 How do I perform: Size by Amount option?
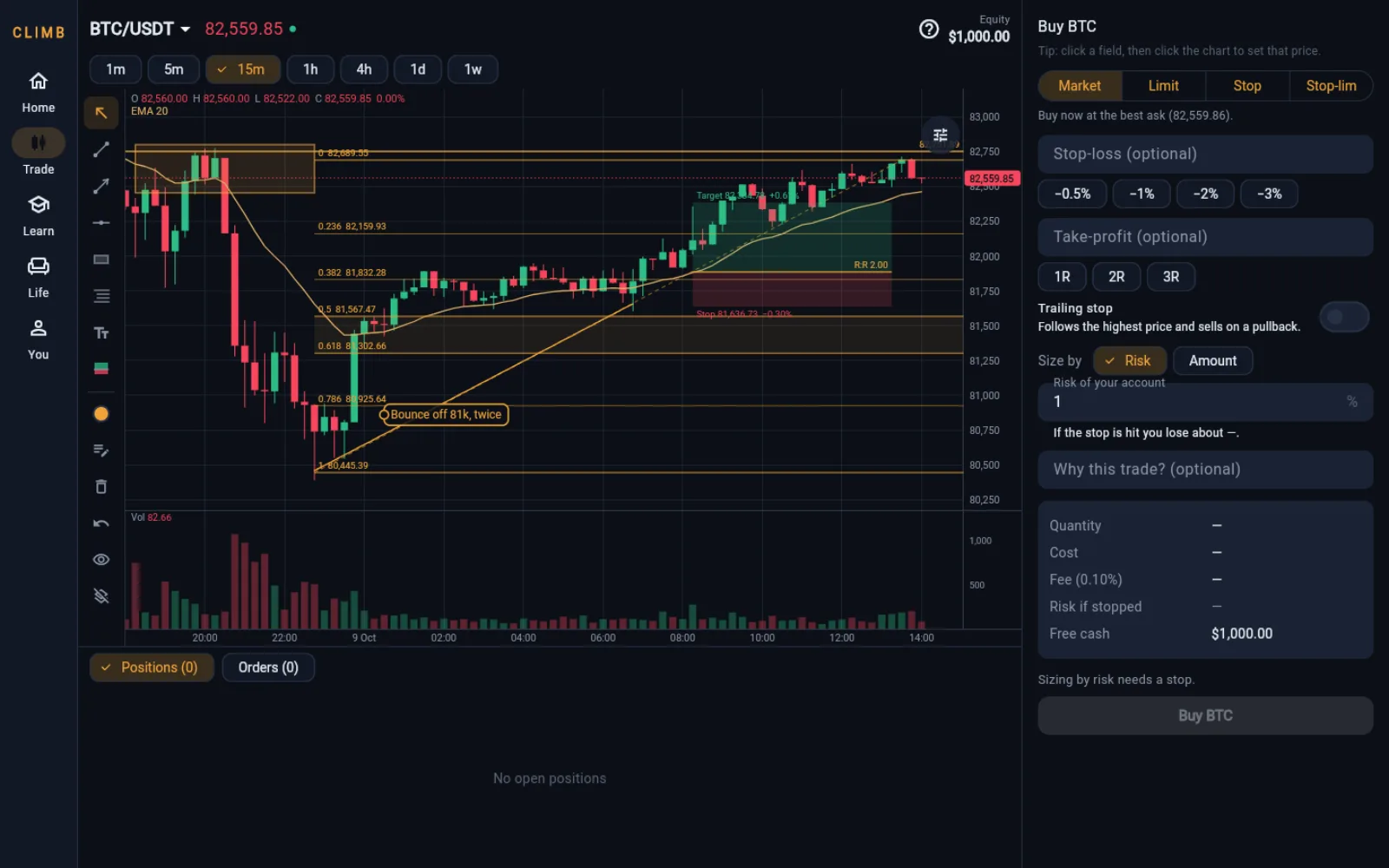1212,361
